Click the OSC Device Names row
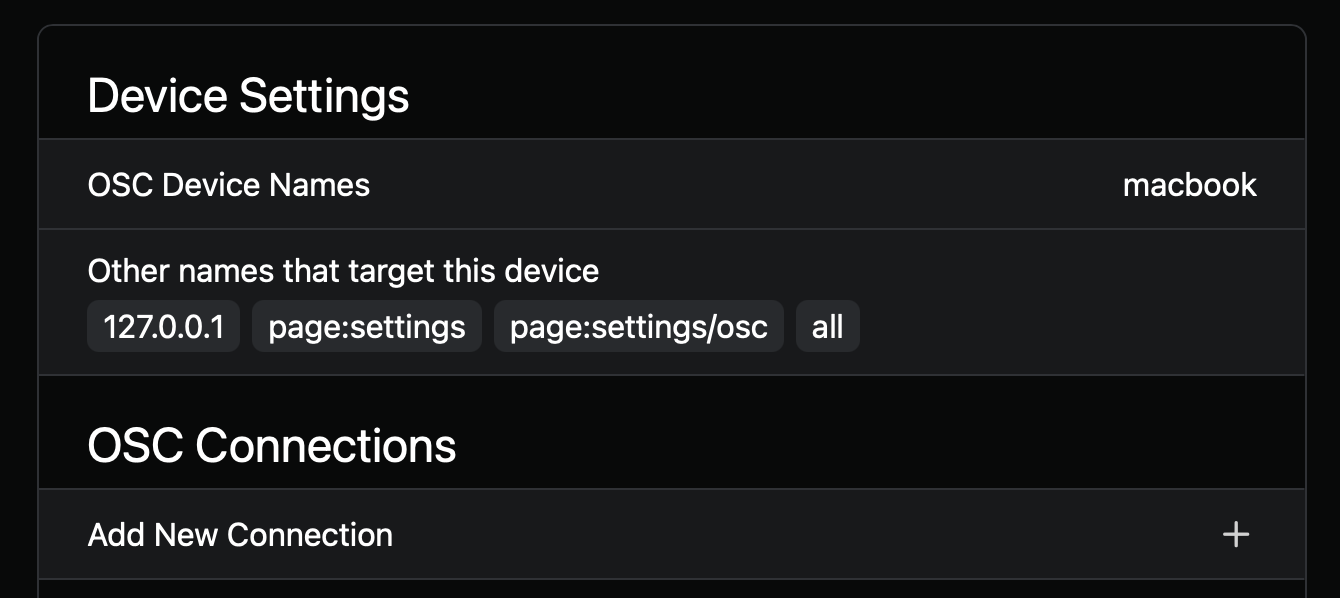Viewport: 1340px width, 598px height. 670,185
